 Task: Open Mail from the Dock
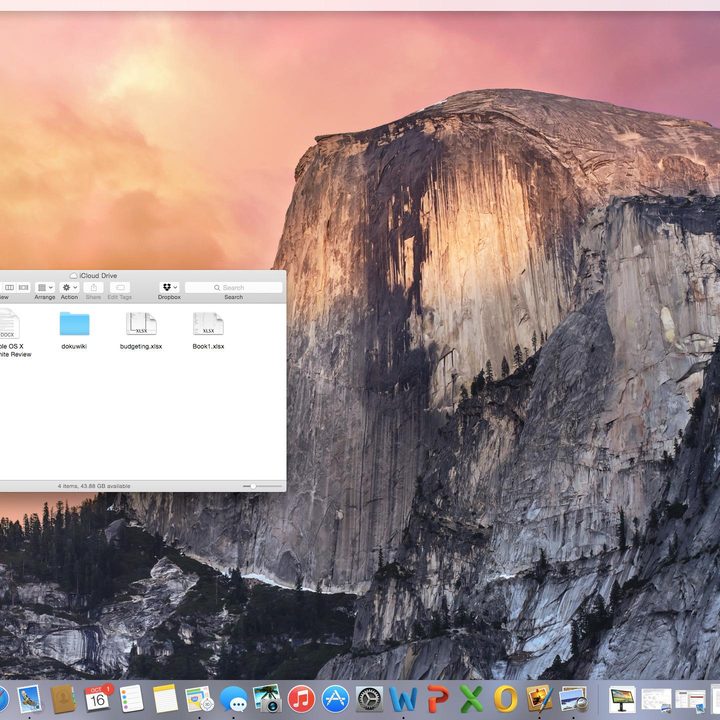(29, 698)
